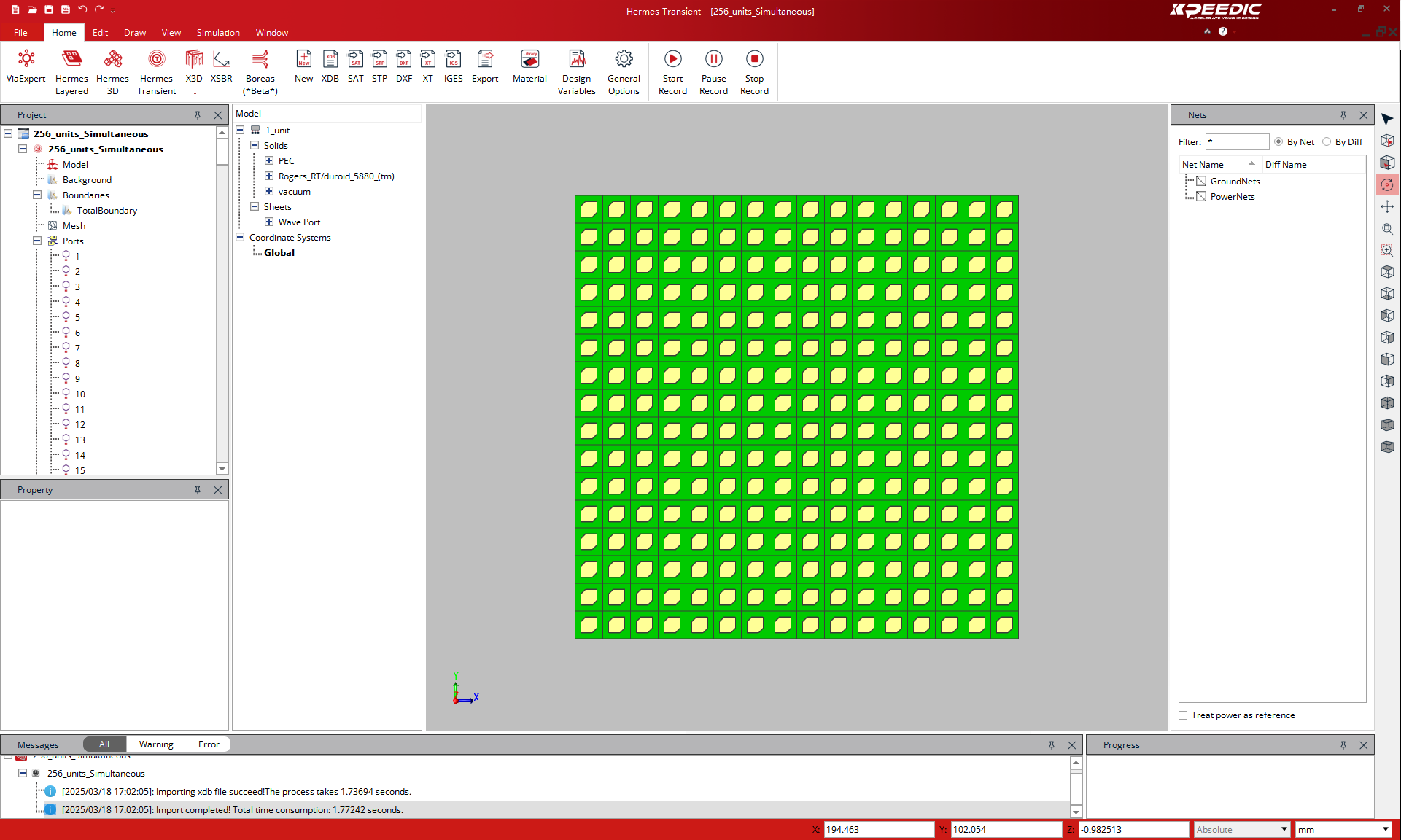
Task: Pin the Nets panel
Action: (x=1343, y=115)
